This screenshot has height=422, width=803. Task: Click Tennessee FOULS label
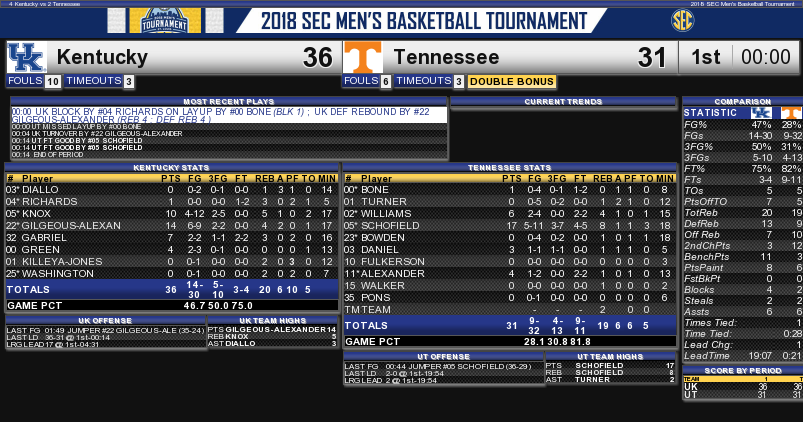point(361,81)
